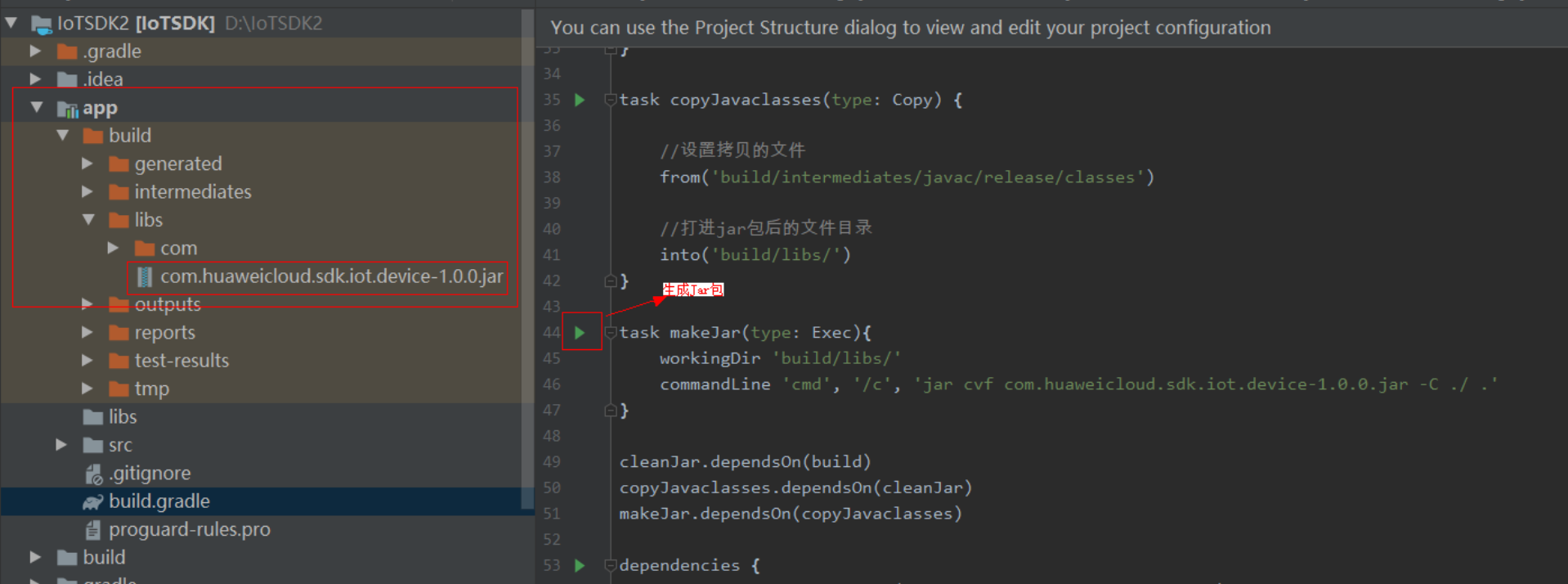Click the test-results folder icon
This screenshot has width=1568, height=584.
(119, 361)
